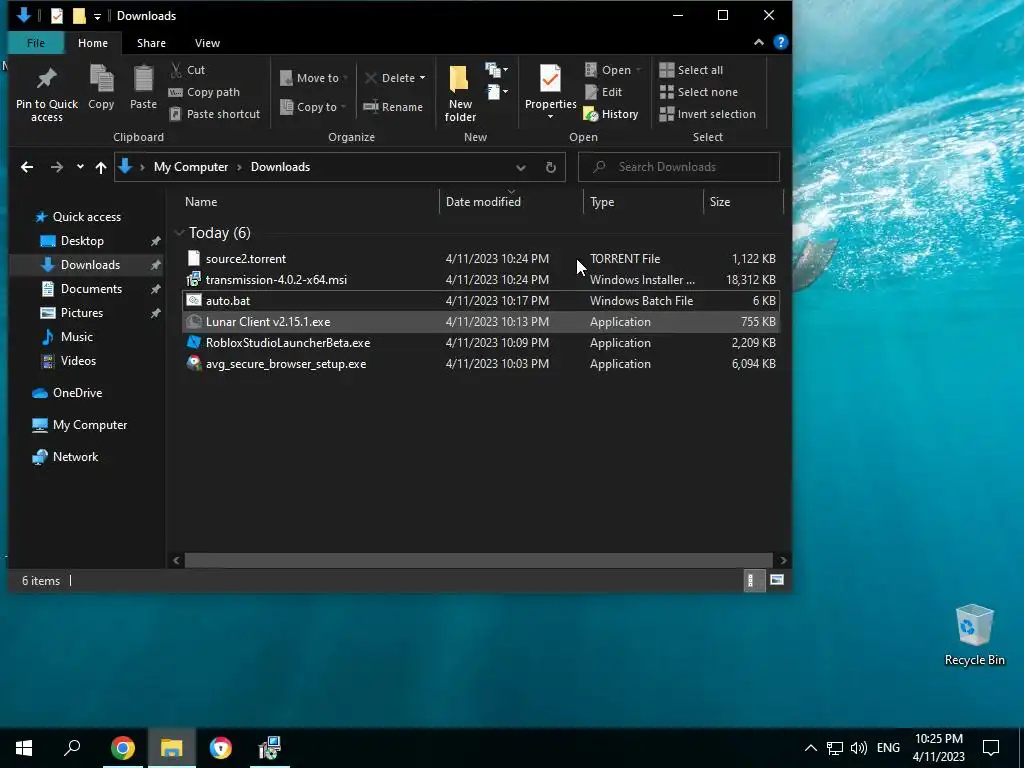Image resolution: width=1024 pixels, height=768 pixels.
Task: Go back with the back arrow
Action: pos(27,167)
